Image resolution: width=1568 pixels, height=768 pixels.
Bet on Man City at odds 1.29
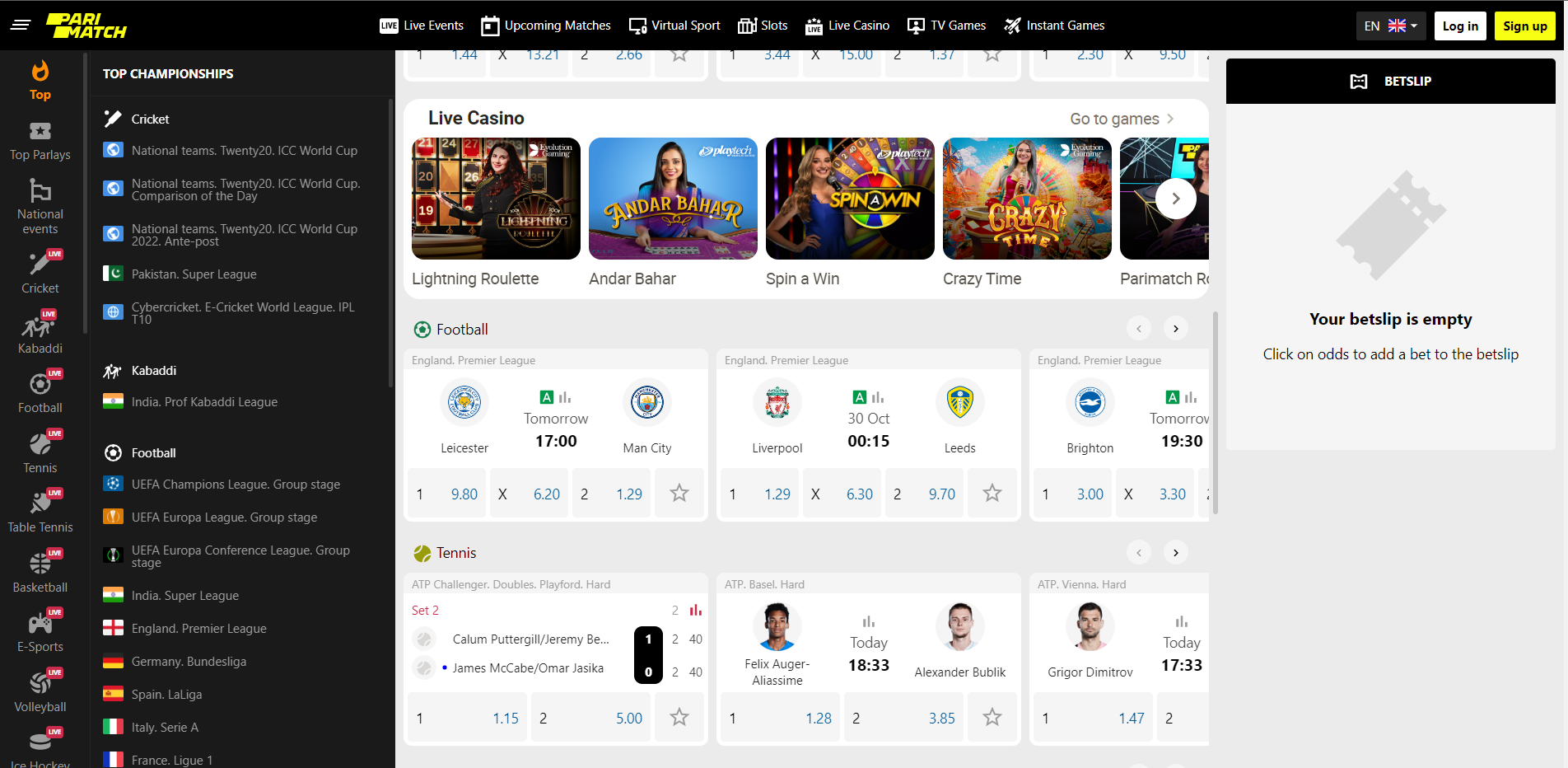click(612, 494)
